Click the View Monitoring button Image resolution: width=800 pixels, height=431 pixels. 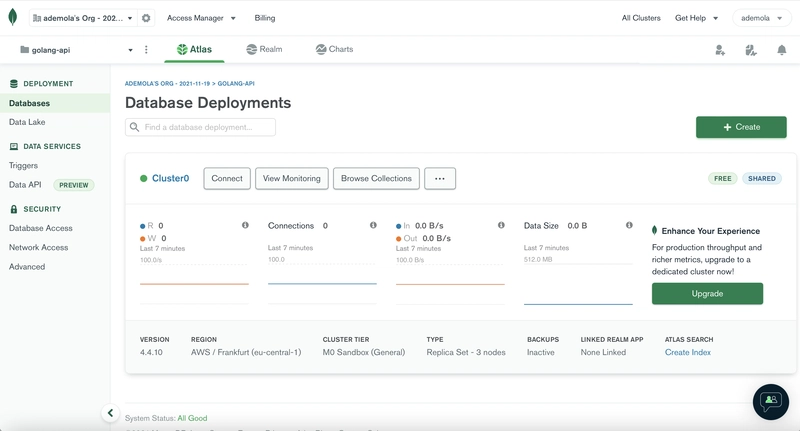pyautogui.click(x=292, y=179)
